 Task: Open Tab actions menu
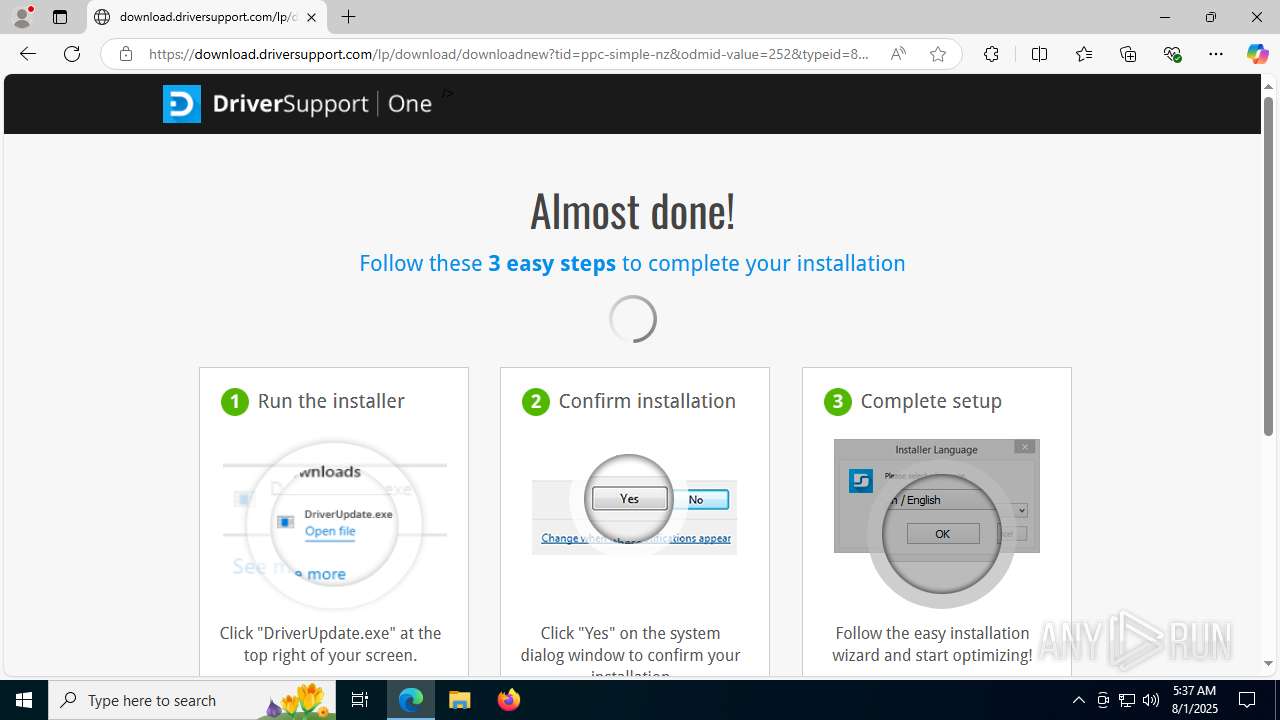tap(60, 17)
